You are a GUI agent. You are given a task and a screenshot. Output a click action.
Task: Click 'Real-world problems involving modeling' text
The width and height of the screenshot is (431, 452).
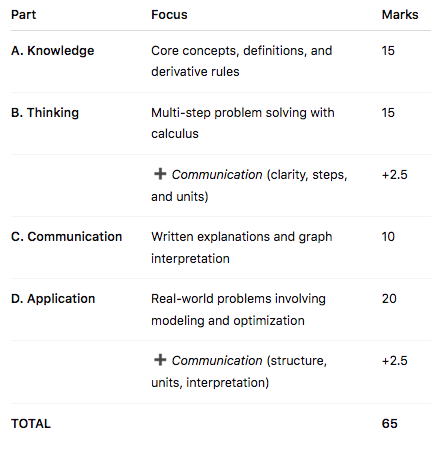(238, 309)
